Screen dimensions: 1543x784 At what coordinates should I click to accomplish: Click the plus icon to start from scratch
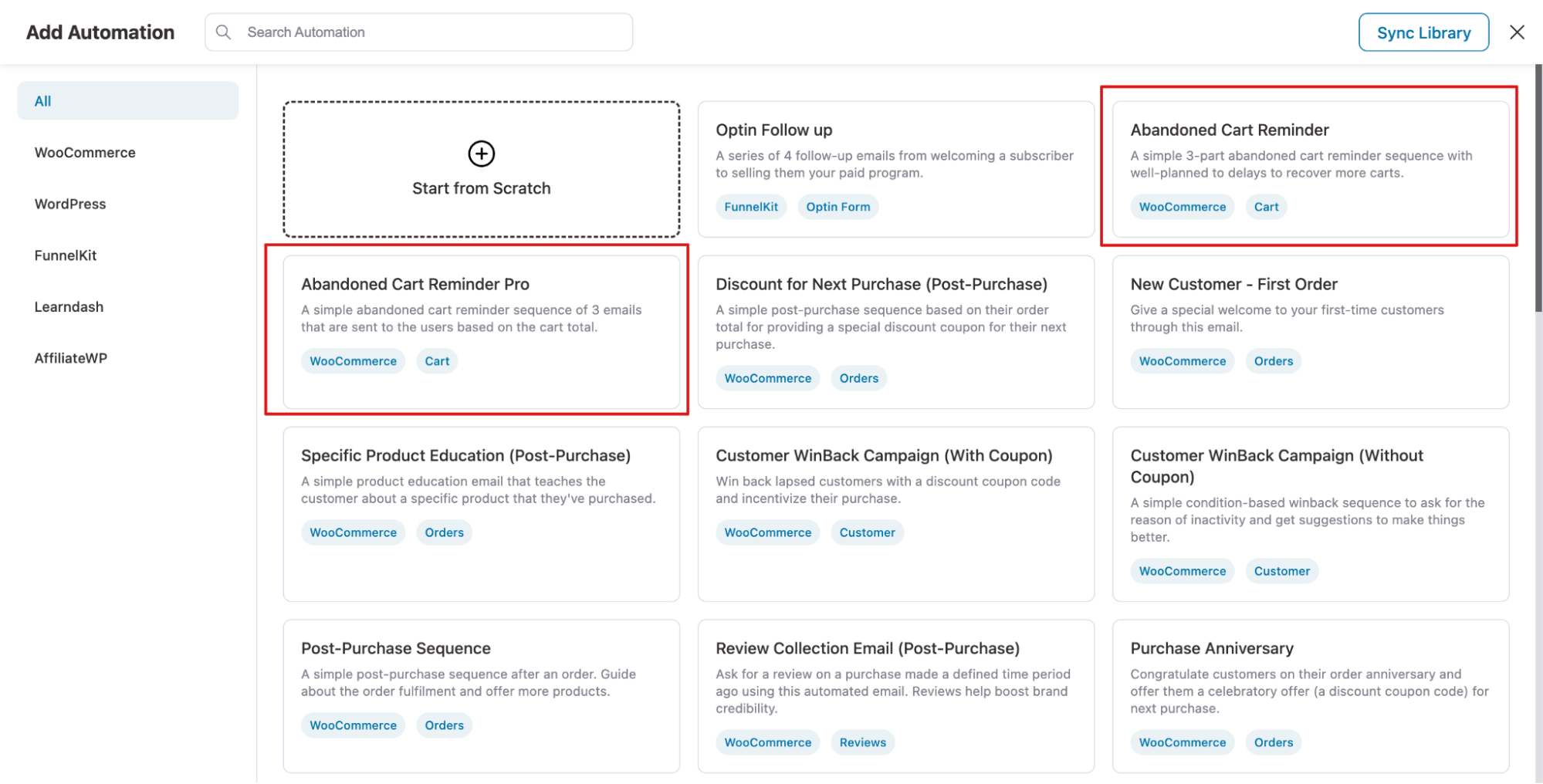point(480,154)
